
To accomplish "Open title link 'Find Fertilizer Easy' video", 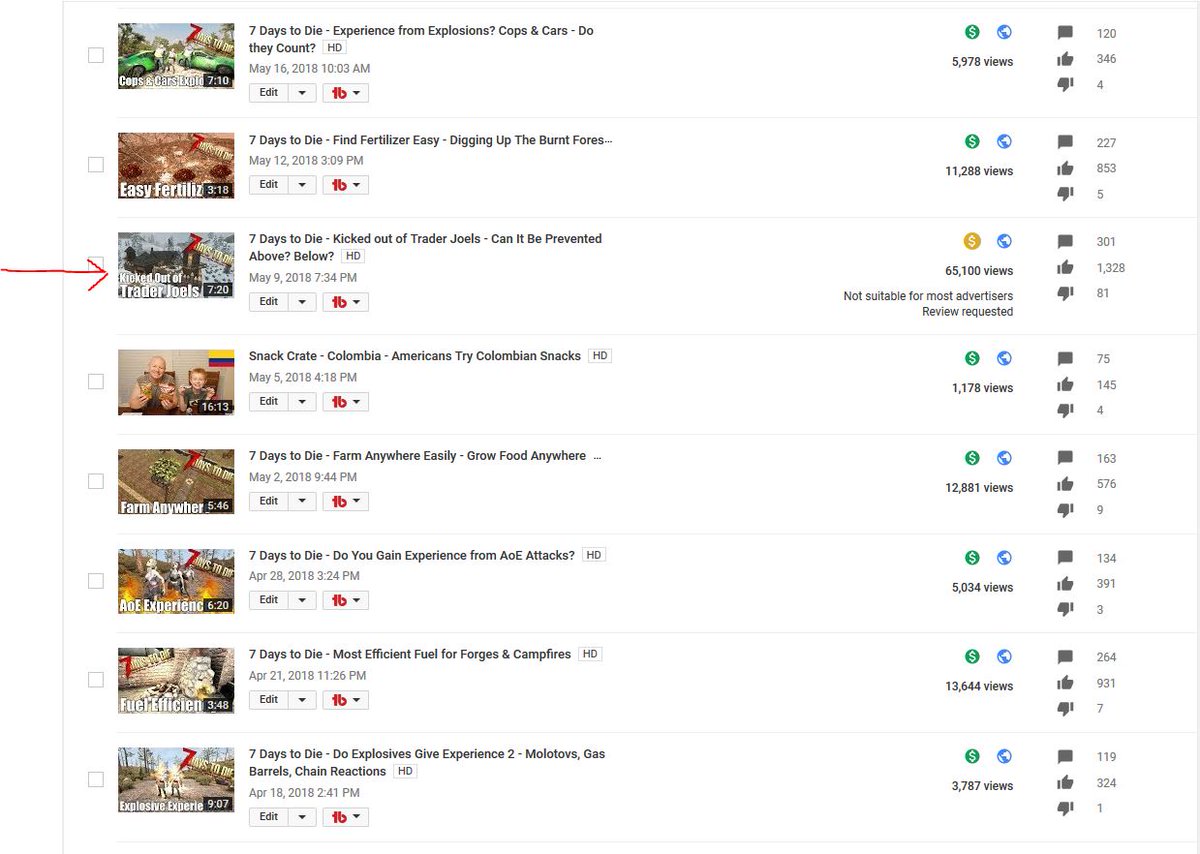I will (430, 140).
